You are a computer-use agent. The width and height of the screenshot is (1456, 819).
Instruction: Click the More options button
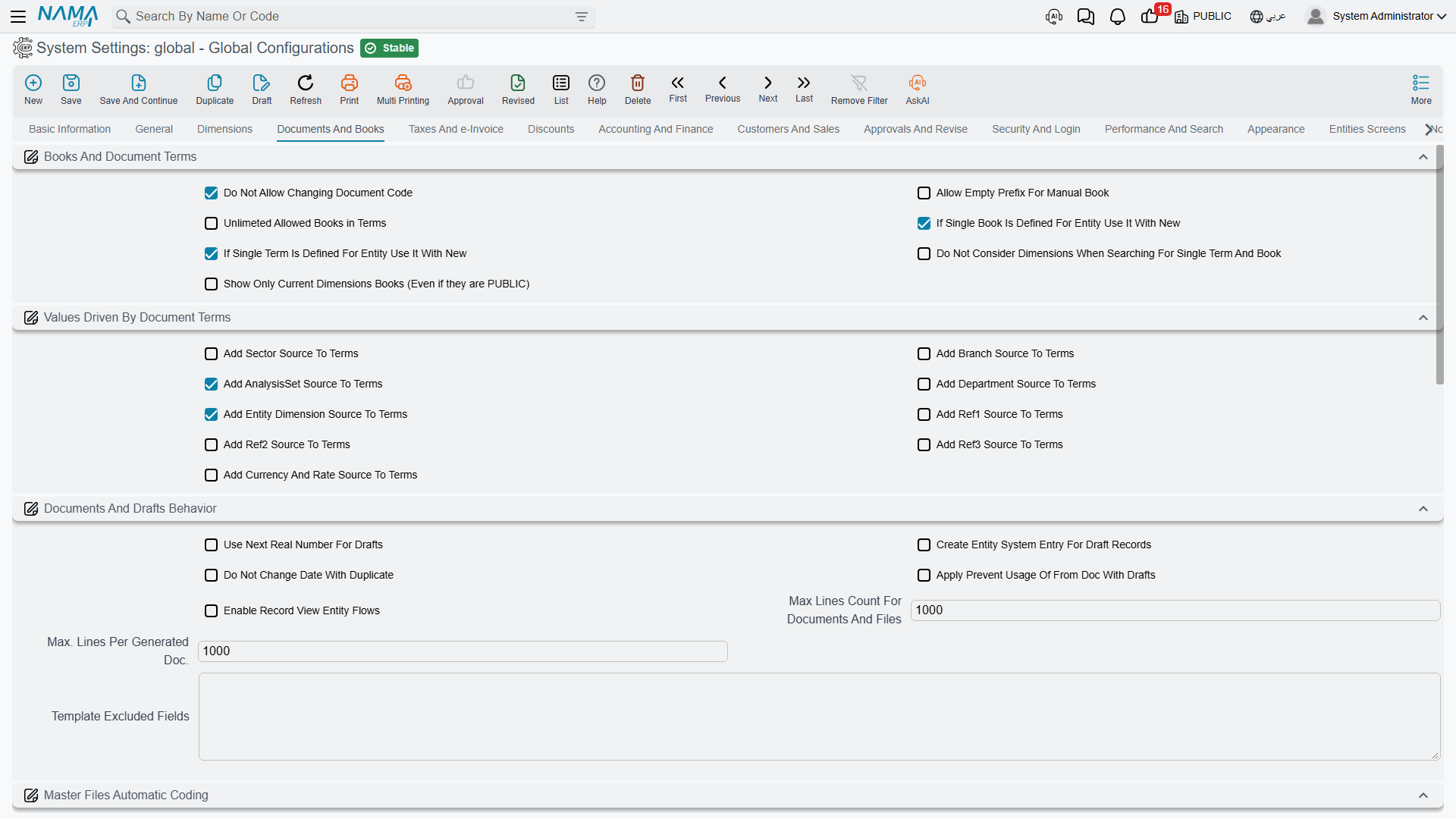(1421, 89)
